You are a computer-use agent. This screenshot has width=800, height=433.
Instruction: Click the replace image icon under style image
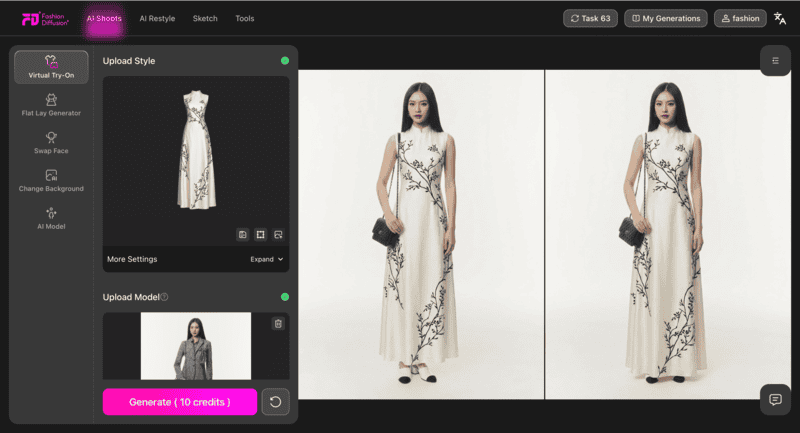[x=278, y=235]
